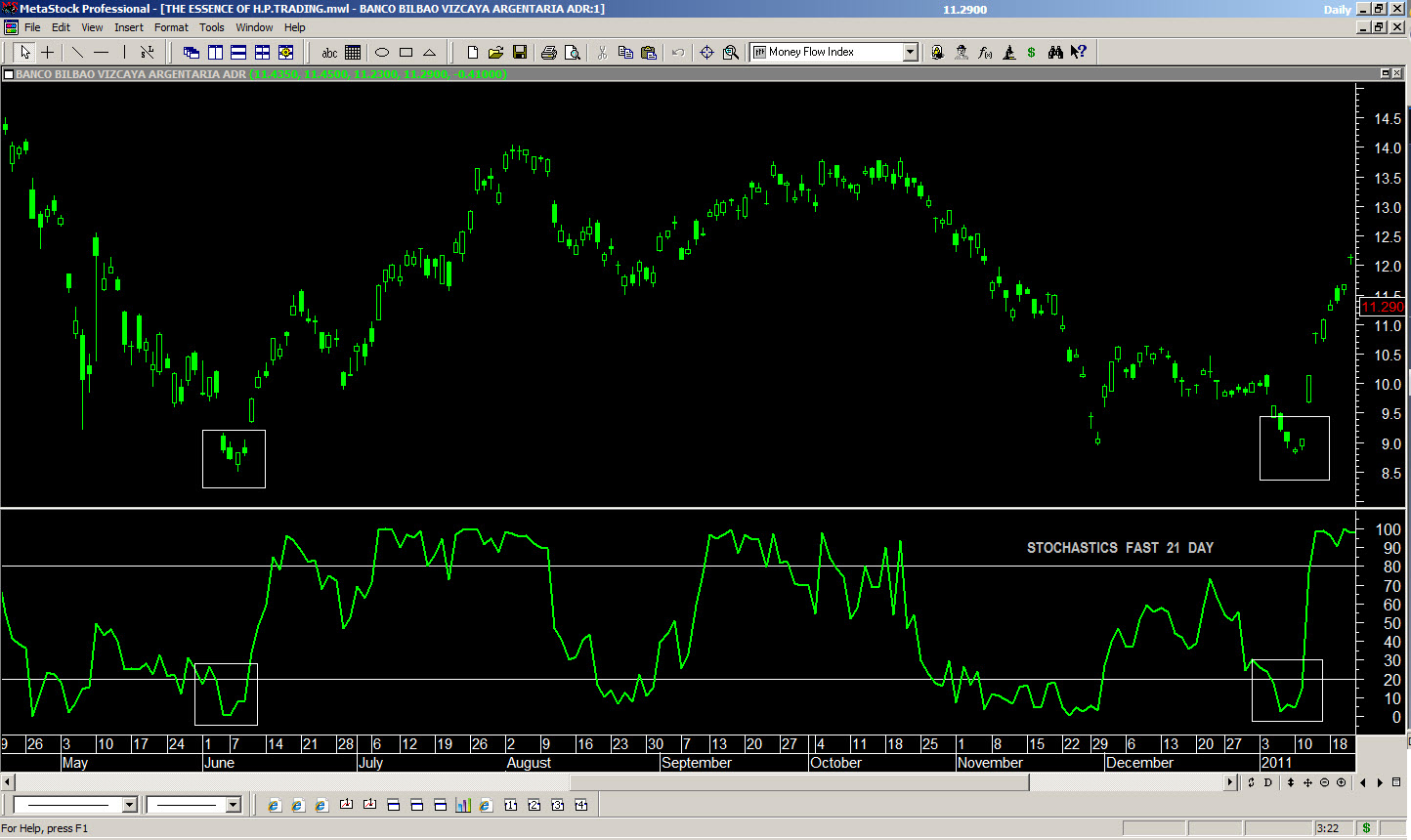Select the ellipse drawing tool
This screenshot has width=1411, height=840.
point(382,53)
